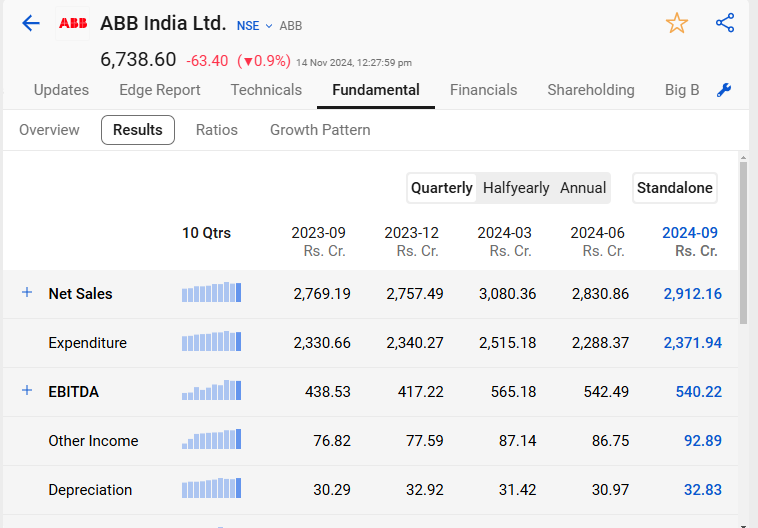Click Depreciation value 30.29
The image size is (758, 528).
pyautogui.click(x=332, y=490)
